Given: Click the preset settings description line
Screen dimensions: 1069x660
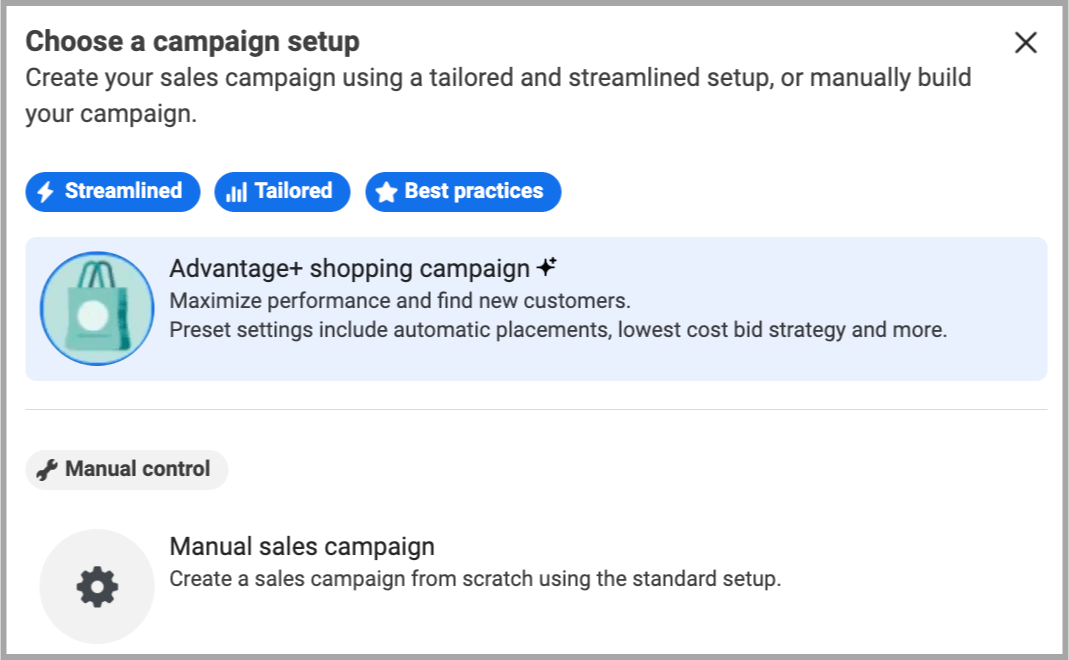Looking at the screenshot, I should (557, 330).
